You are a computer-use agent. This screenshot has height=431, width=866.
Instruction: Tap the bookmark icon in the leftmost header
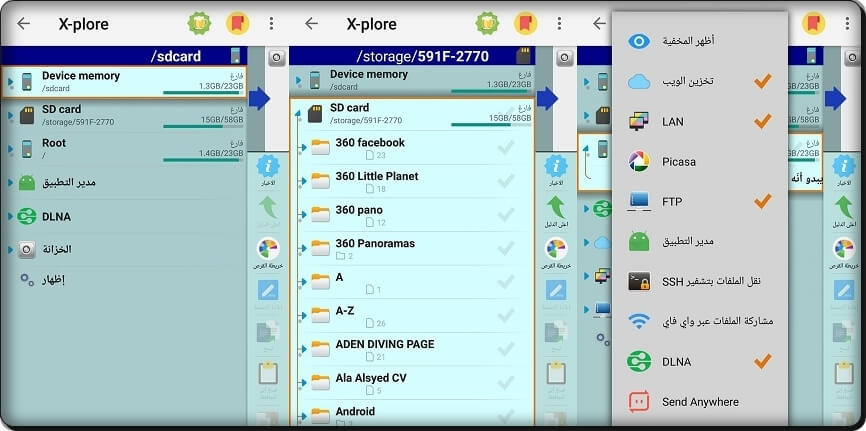tap(237, 23)
